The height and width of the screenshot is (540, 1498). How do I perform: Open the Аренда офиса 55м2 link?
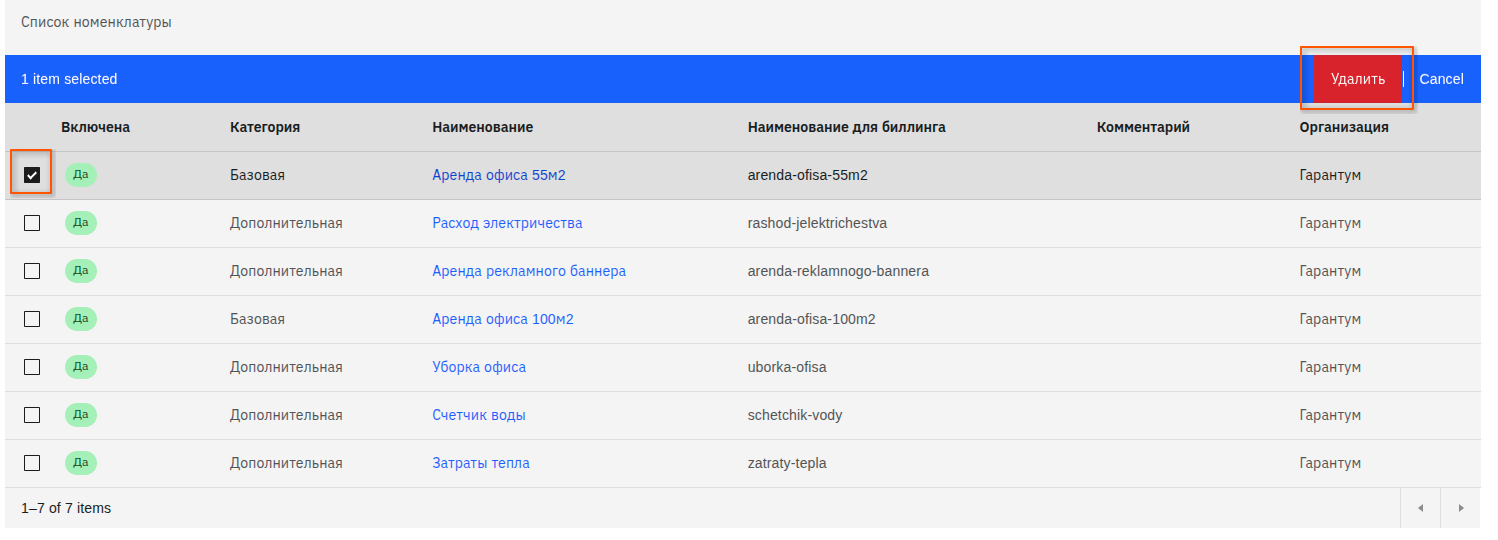pos(499,175)
